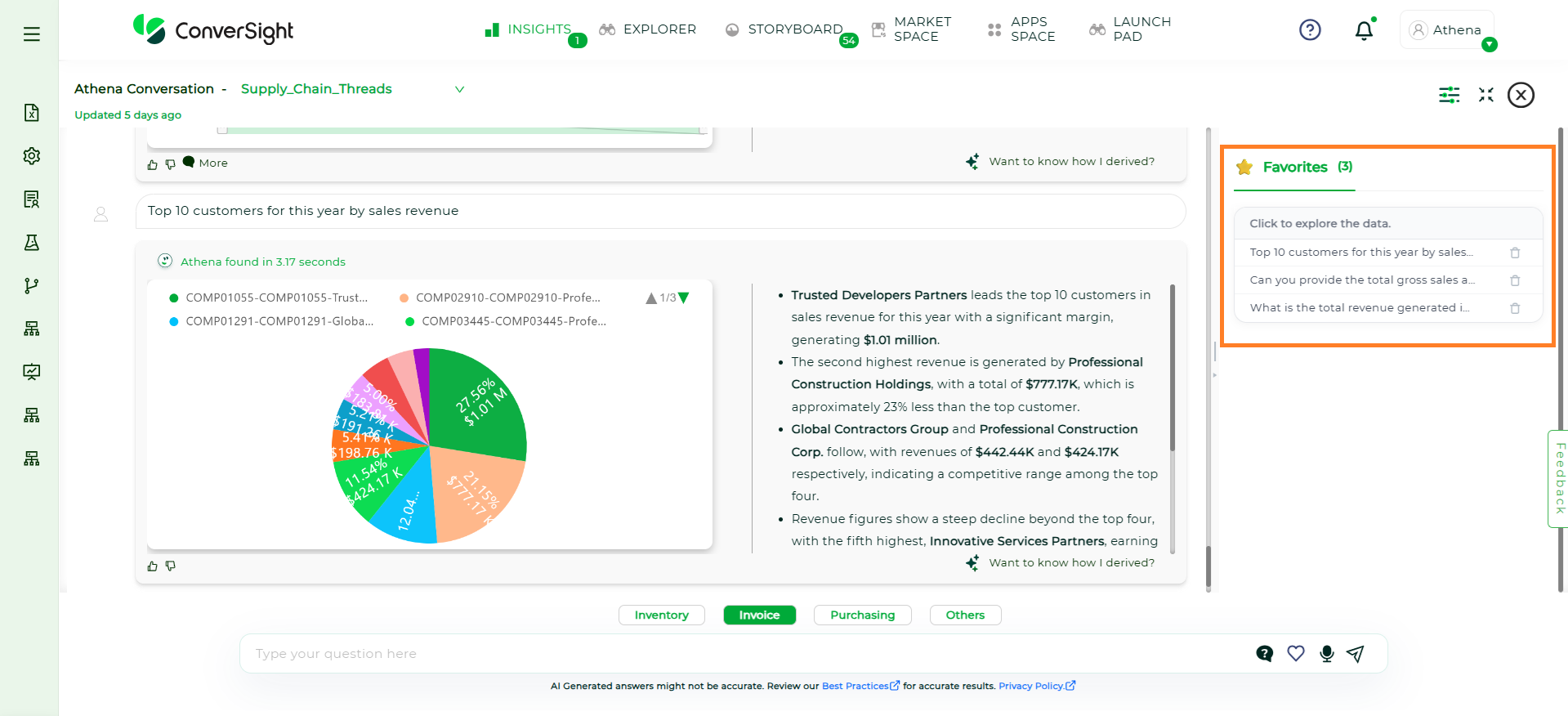Delete 'Top 10 customers' favorite
The height and width of the screenshot is (716, 1568).
click(x=1515, y=253)
